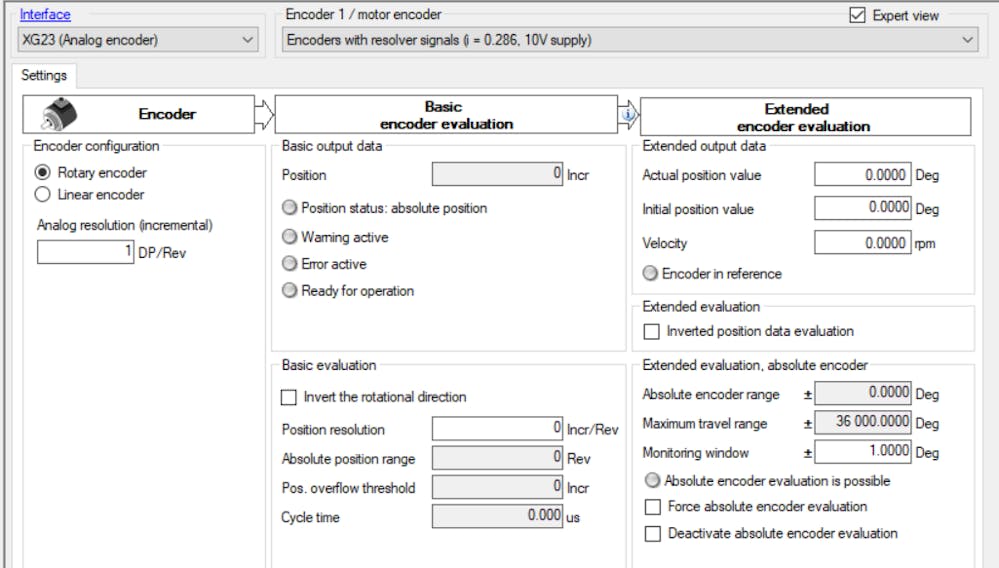Click the Analog resolution DP/Rev input field
This screenshot has width=999, height=568.
85,253
